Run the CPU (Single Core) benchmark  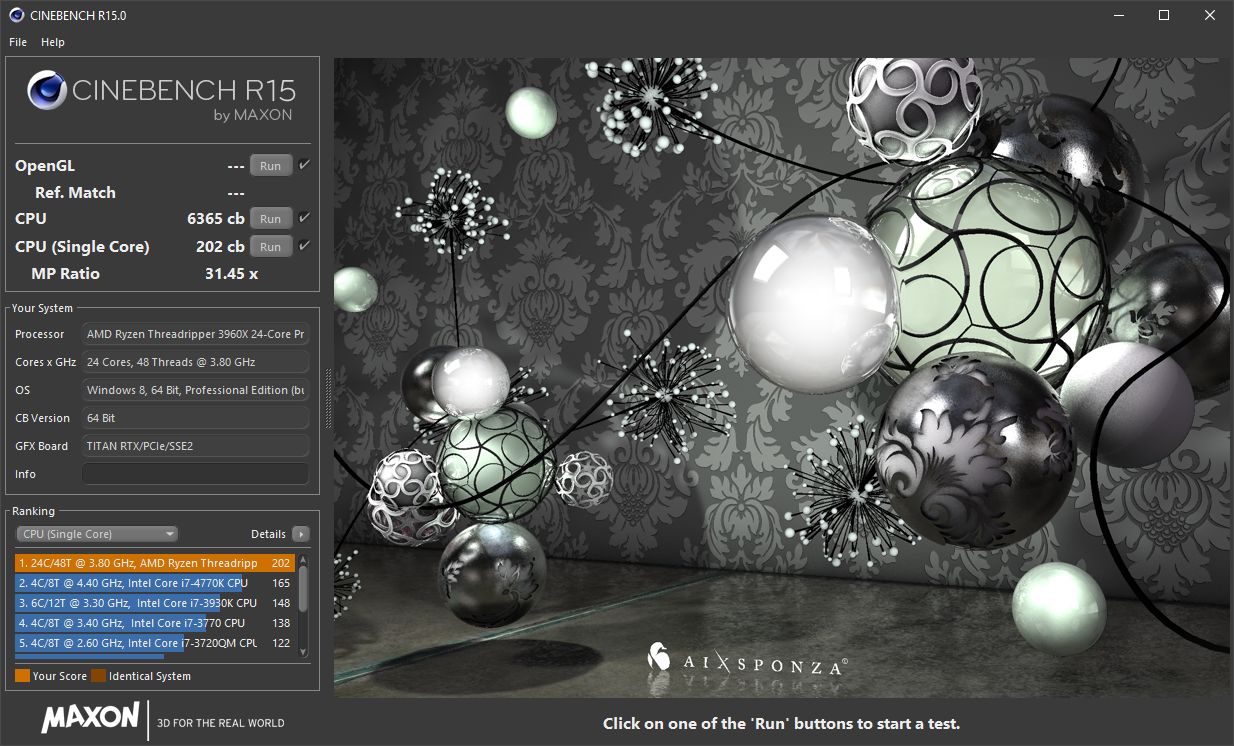point(270,246)
